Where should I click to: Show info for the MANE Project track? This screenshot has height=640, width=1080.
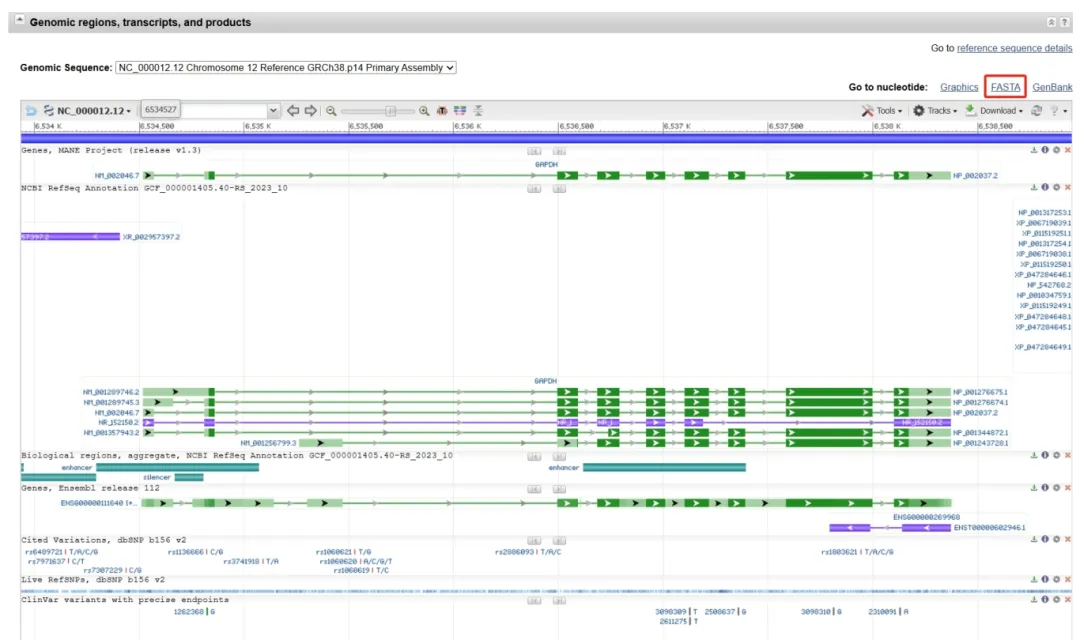[1045, 150]
